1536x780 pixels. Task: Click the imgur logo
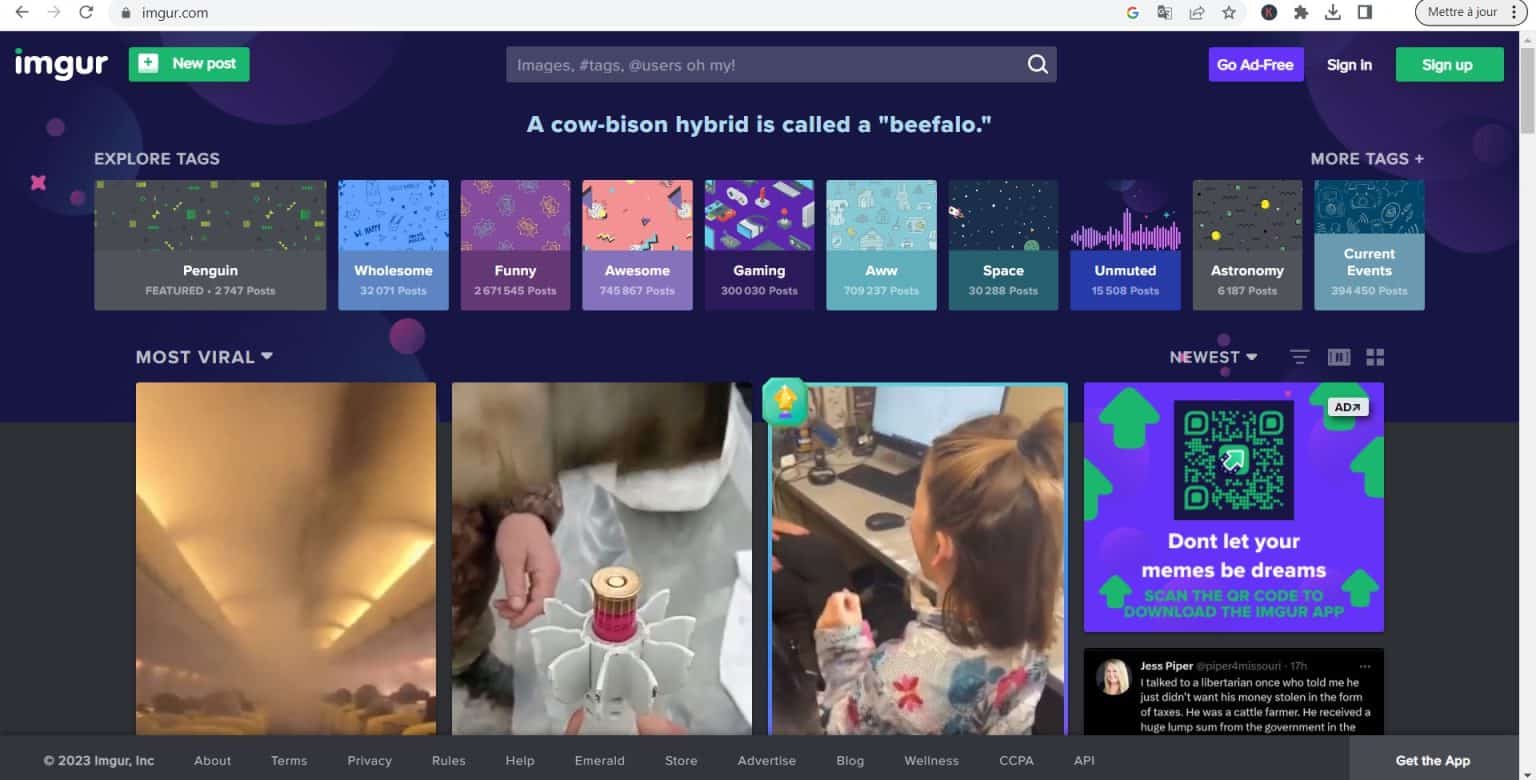[61, 64]
